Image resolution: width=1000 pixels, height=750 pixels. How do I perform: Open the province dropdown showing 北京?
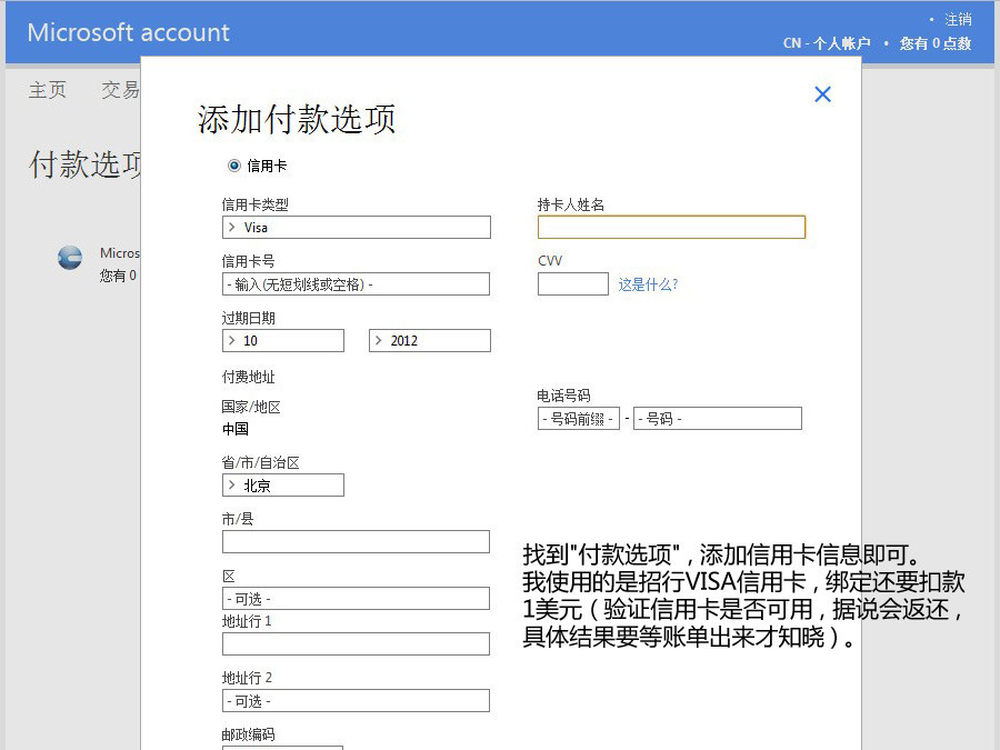point(283,485)
